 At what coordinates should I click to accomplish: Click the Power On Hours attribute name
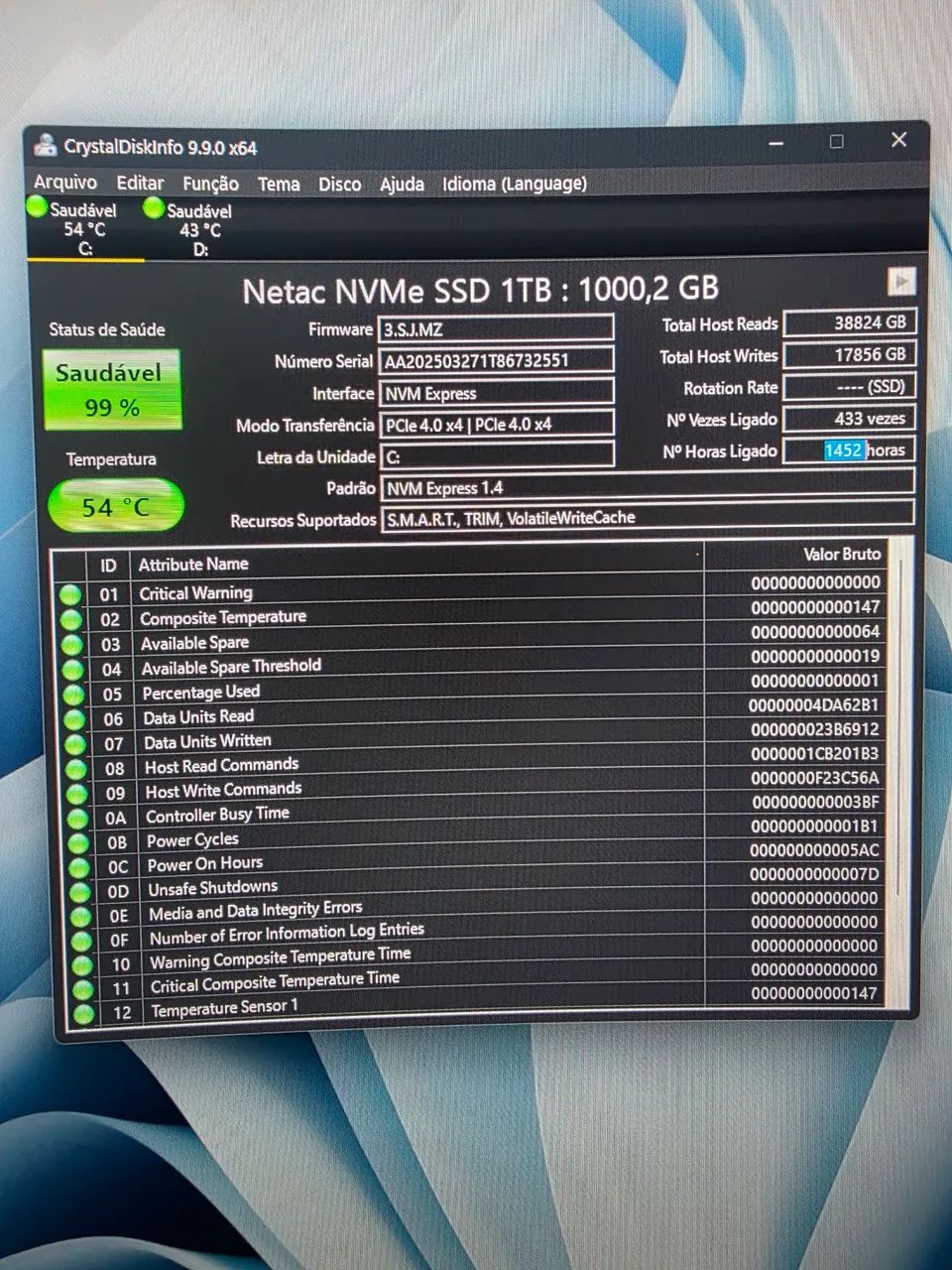point(205,863)
